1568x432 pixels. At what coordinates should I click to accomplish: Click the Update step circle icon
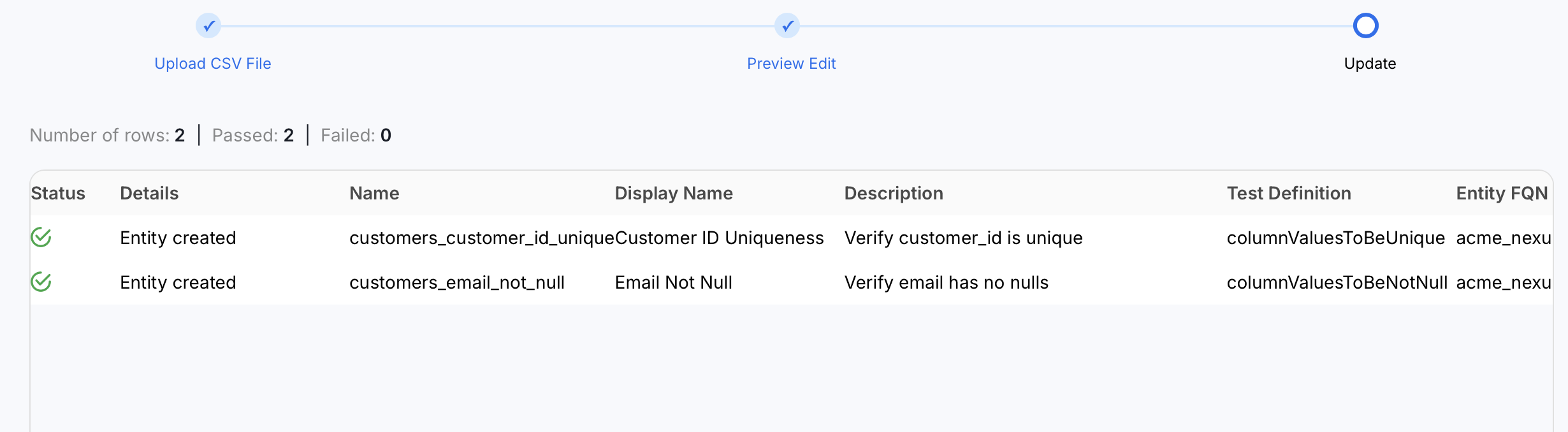click(x=1366, y=26)
